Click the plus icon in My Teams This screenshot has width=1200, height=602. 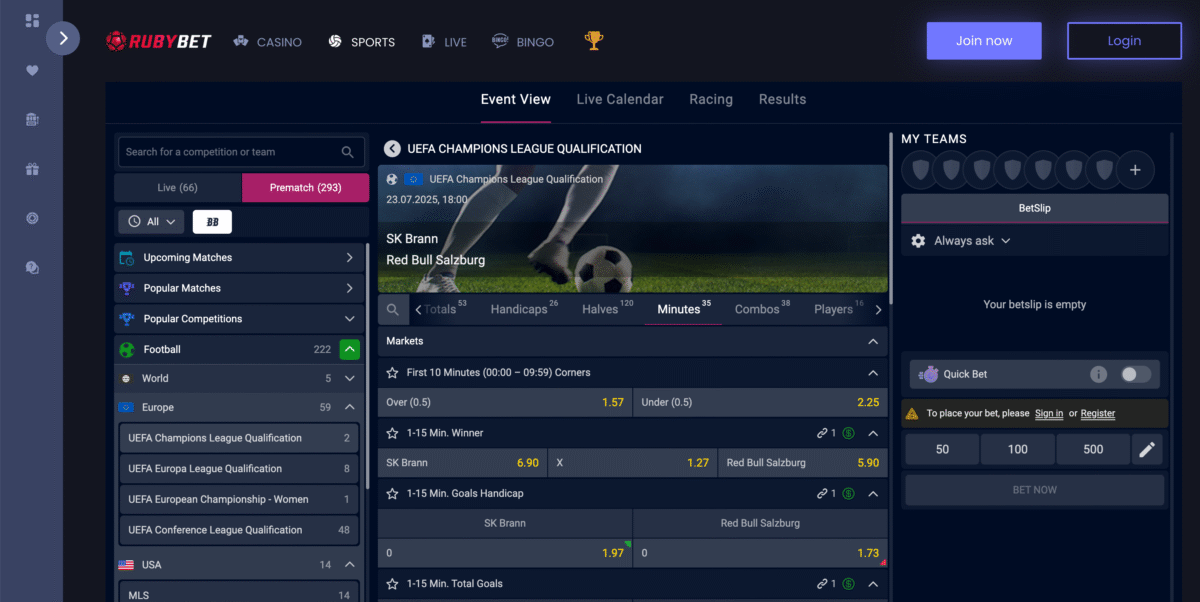(x=1135, y=170)
